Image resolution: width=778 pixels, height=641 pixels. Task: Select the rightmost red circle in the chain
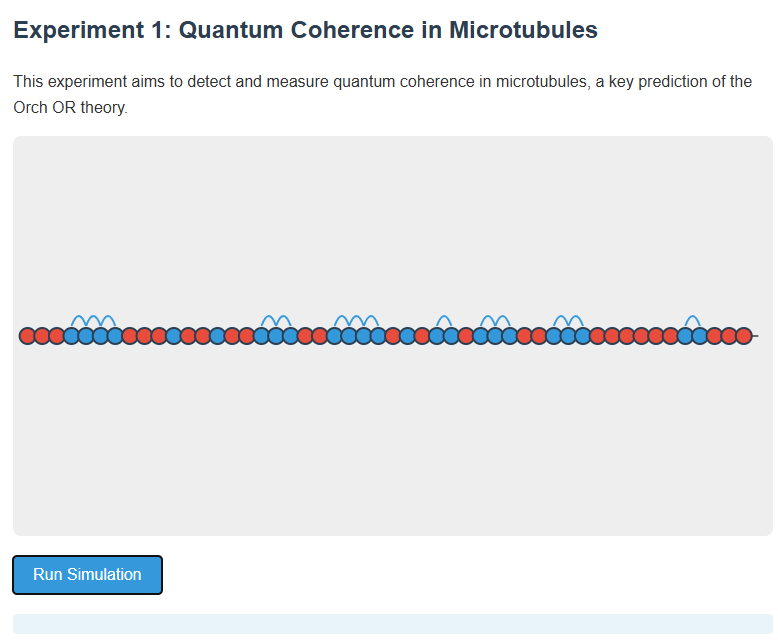click(743, 336)
